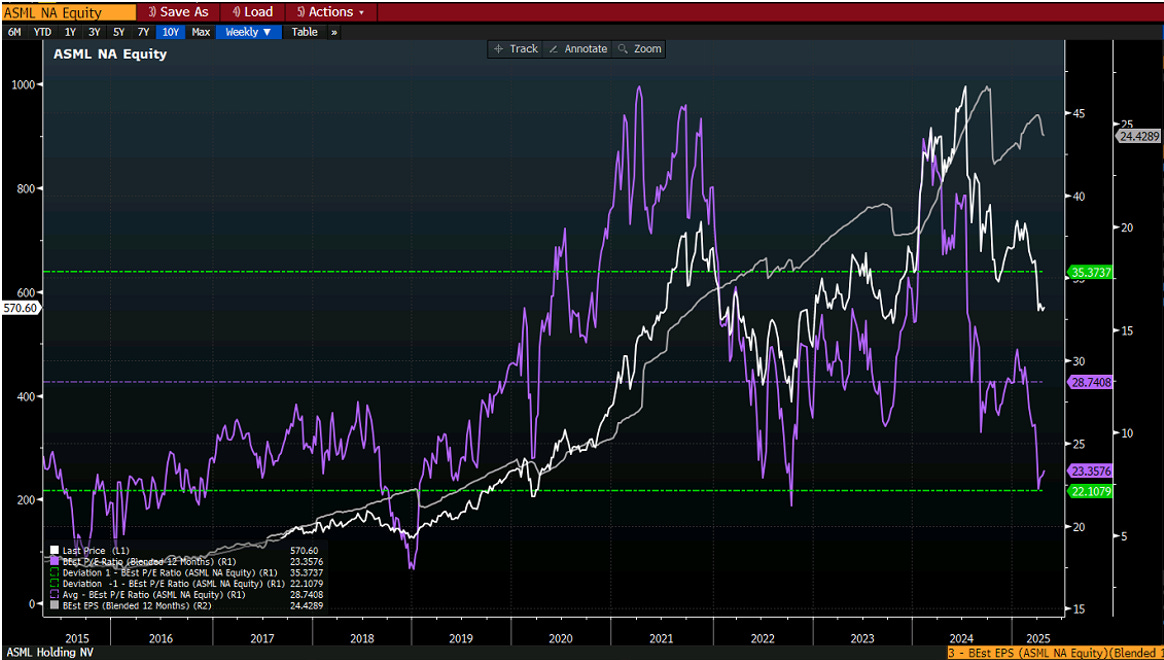The height and width of the screenshot is (660, 1164).
Task: Click the 2018 label on time axis
Action: [x=362, y=638]
